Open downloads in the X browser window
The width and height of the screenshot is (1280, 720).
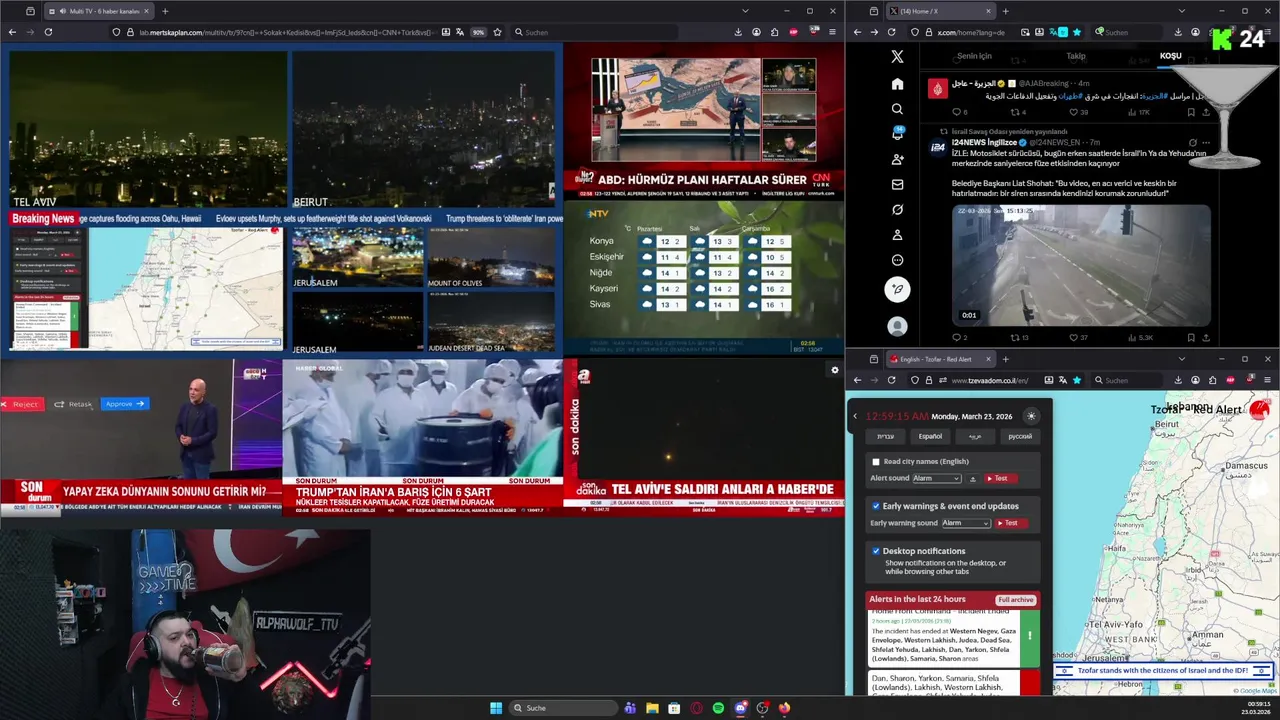(x=1180, y=32)
